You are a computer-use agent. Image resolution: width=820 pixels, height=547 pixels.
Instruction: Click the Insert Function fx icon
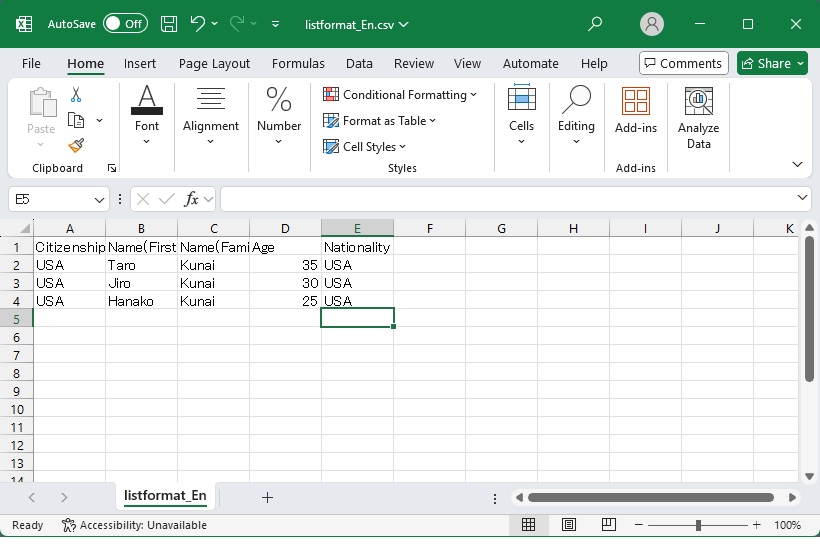click(x=192, y=199)
